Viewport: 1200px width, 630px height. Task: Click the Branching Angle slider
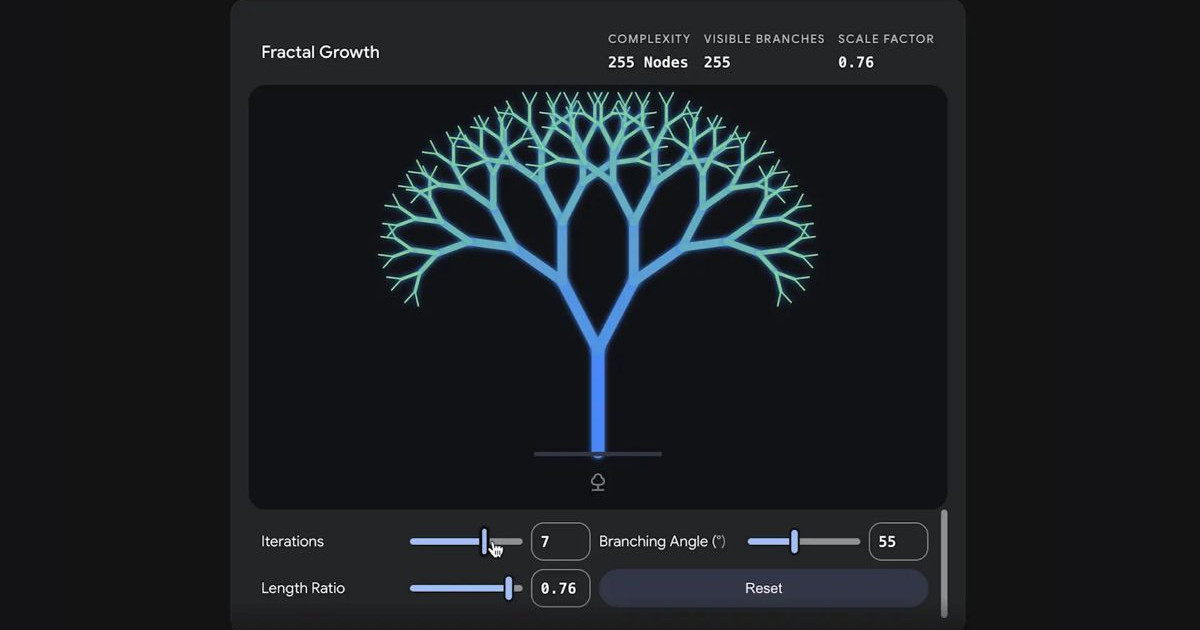[804, 541]
